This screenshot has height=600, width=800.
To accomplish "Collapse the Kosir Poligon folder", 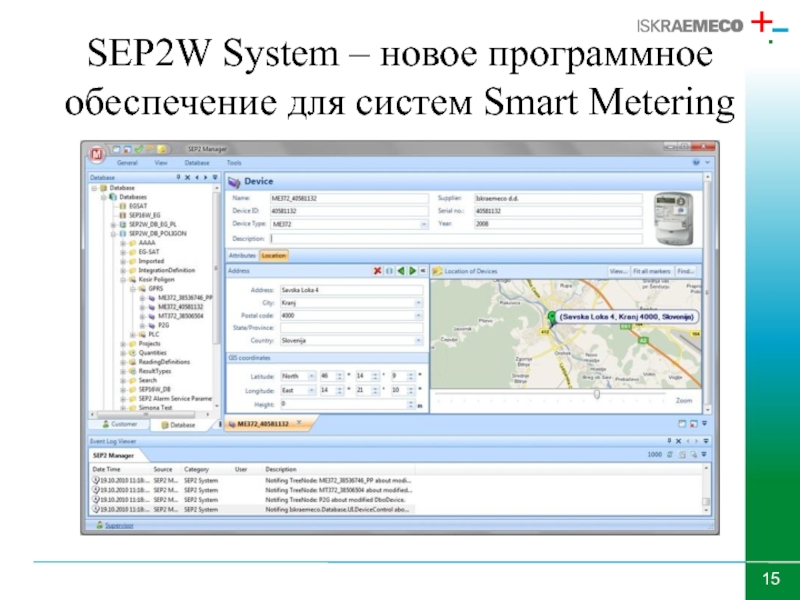I will click(123, 280).
